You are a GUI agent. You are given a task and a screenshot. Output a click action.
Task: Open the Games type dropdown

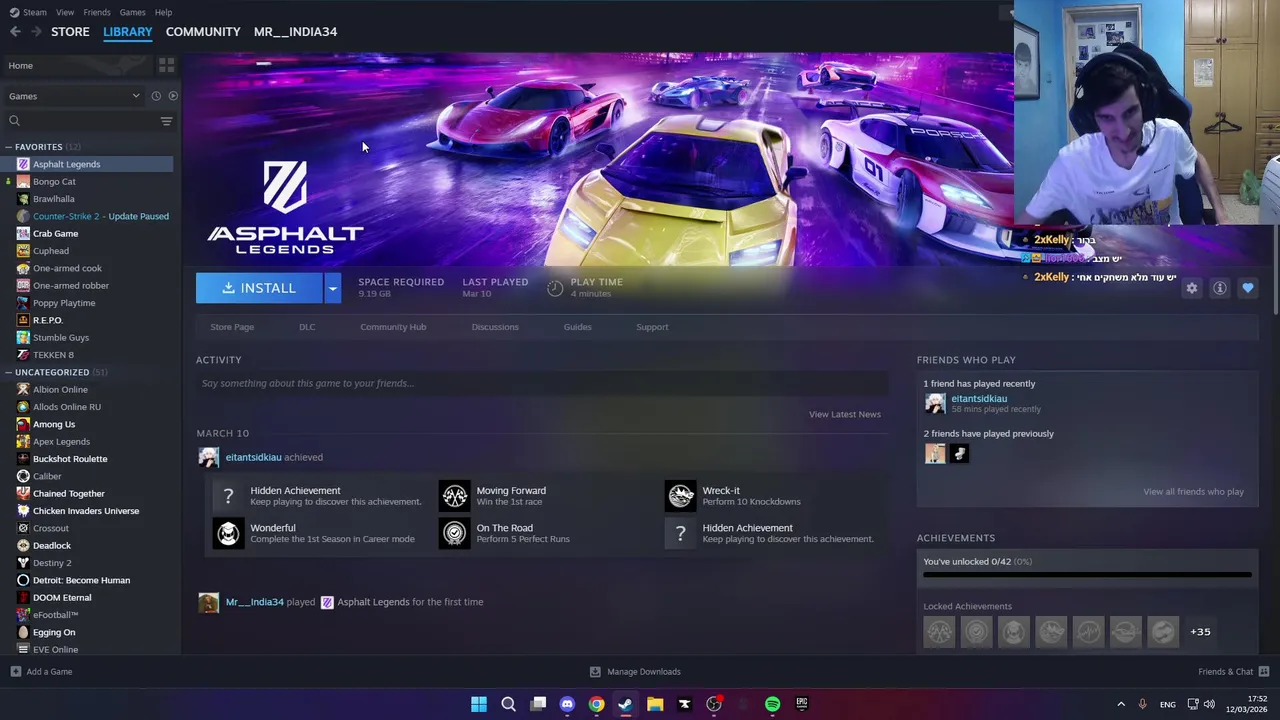coord(74,96)
